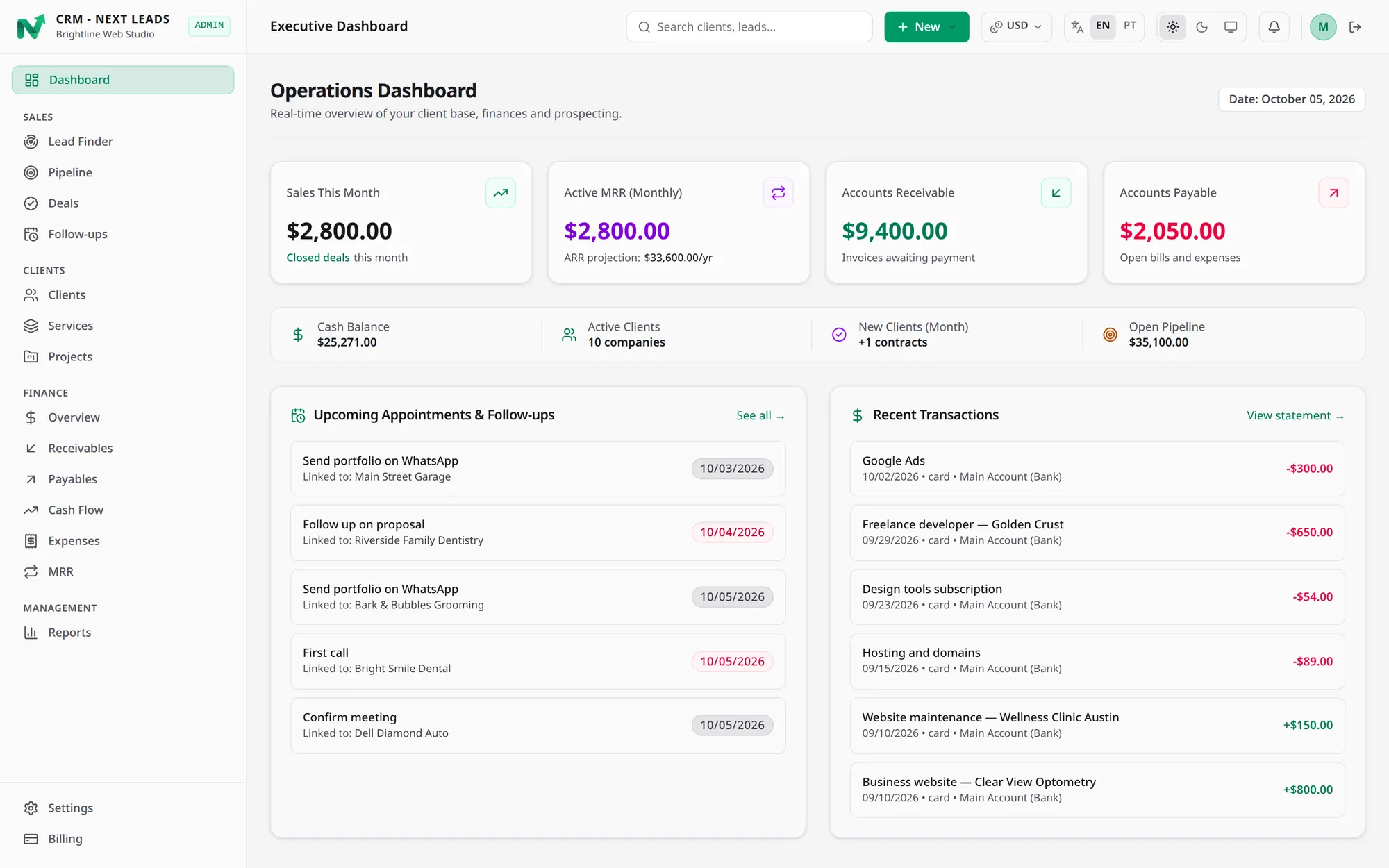
Task: Open First call Bright Smile Dental follow-up
Action: coord(538,661)
